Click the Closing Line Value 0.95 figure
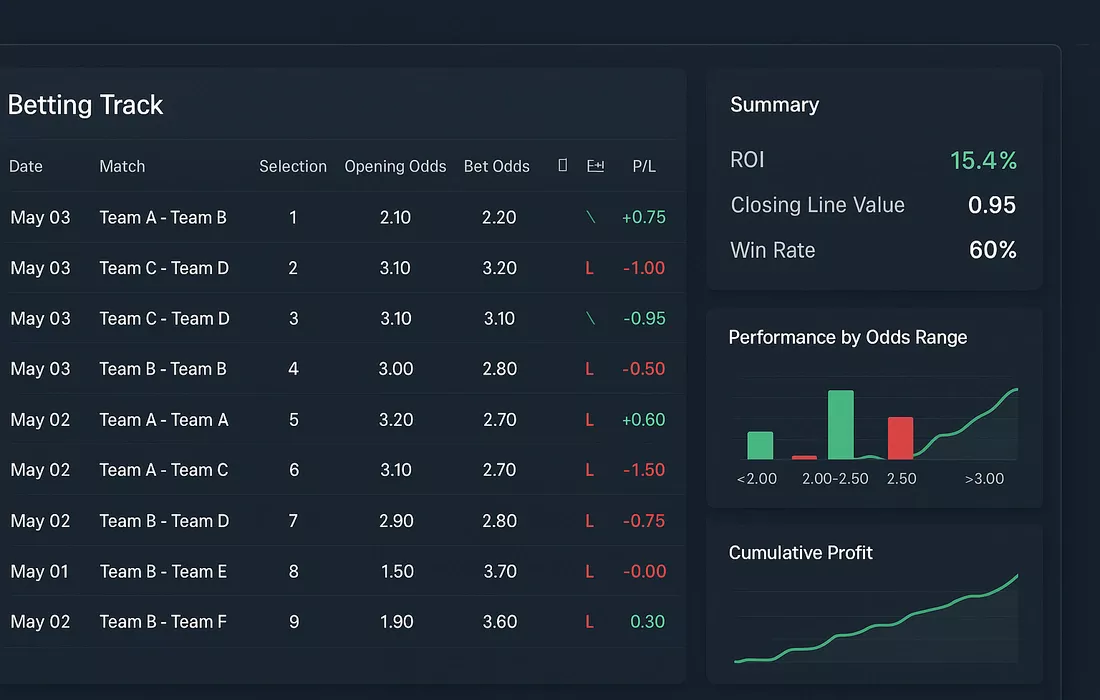Image resolution: width=1100 pixels, height=700 pixels. tap(992, 205)
